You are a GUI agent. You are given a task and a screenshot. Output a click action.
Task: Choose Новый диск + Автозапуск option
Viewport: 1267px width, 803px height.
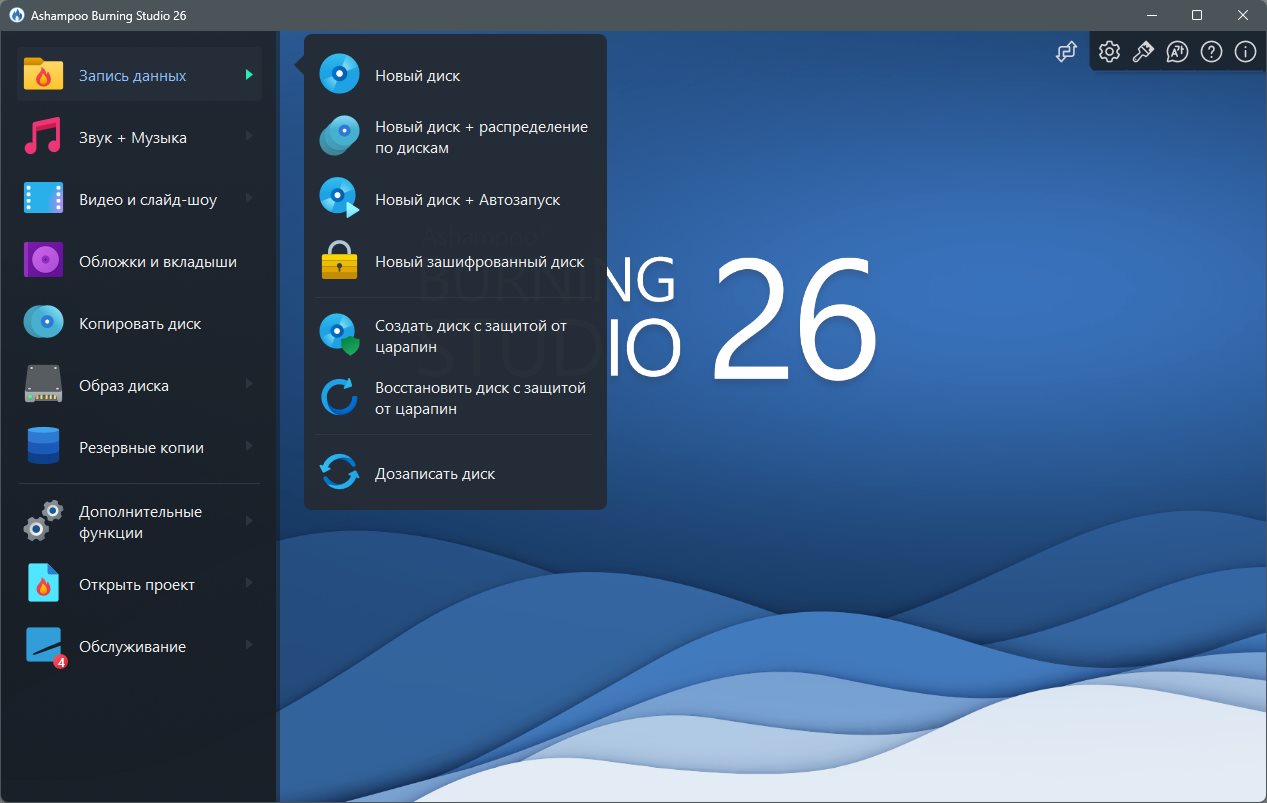point(467,200)
